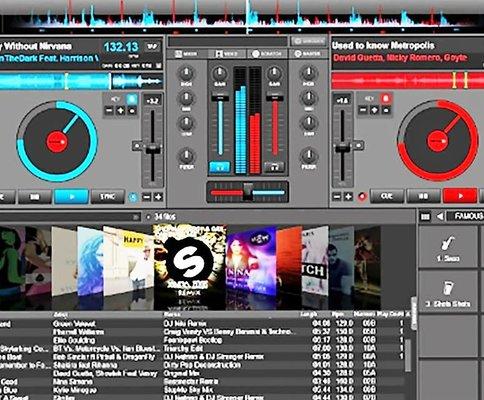Click the right channel MID knob
Viewport: 484px width, 400px height.
(309, 98)
